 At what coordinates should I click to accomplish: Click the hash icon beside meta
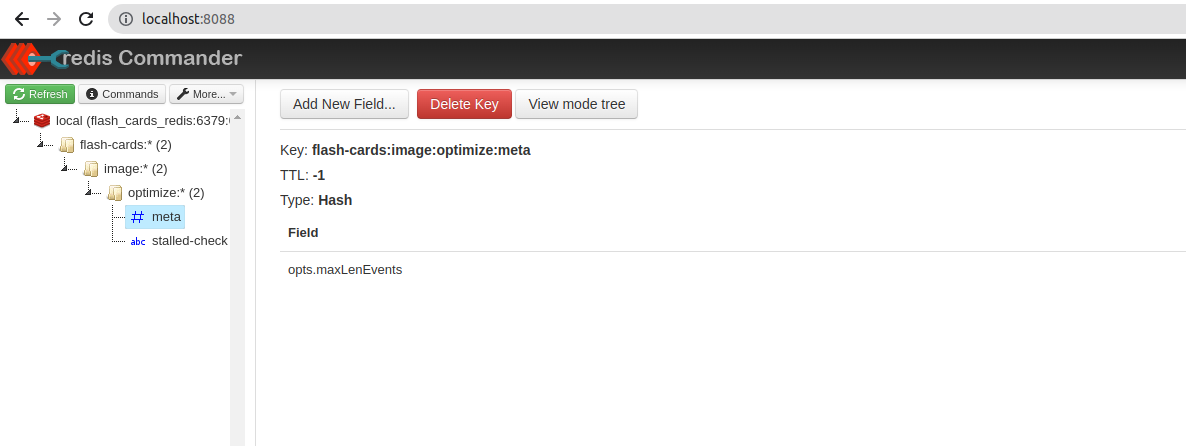point(138,217)
